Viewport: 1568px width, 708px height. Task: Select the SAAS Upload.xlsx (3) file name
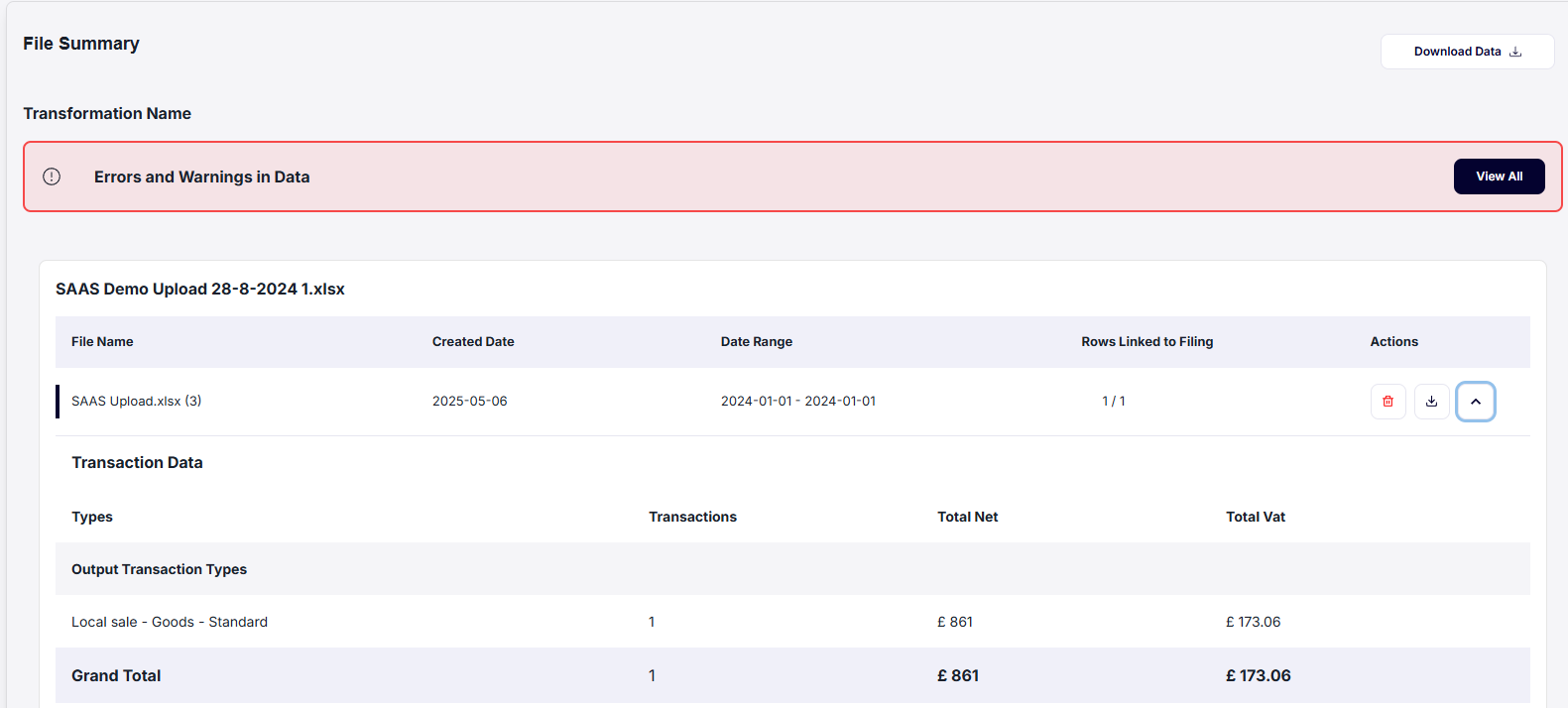(136, 402)
